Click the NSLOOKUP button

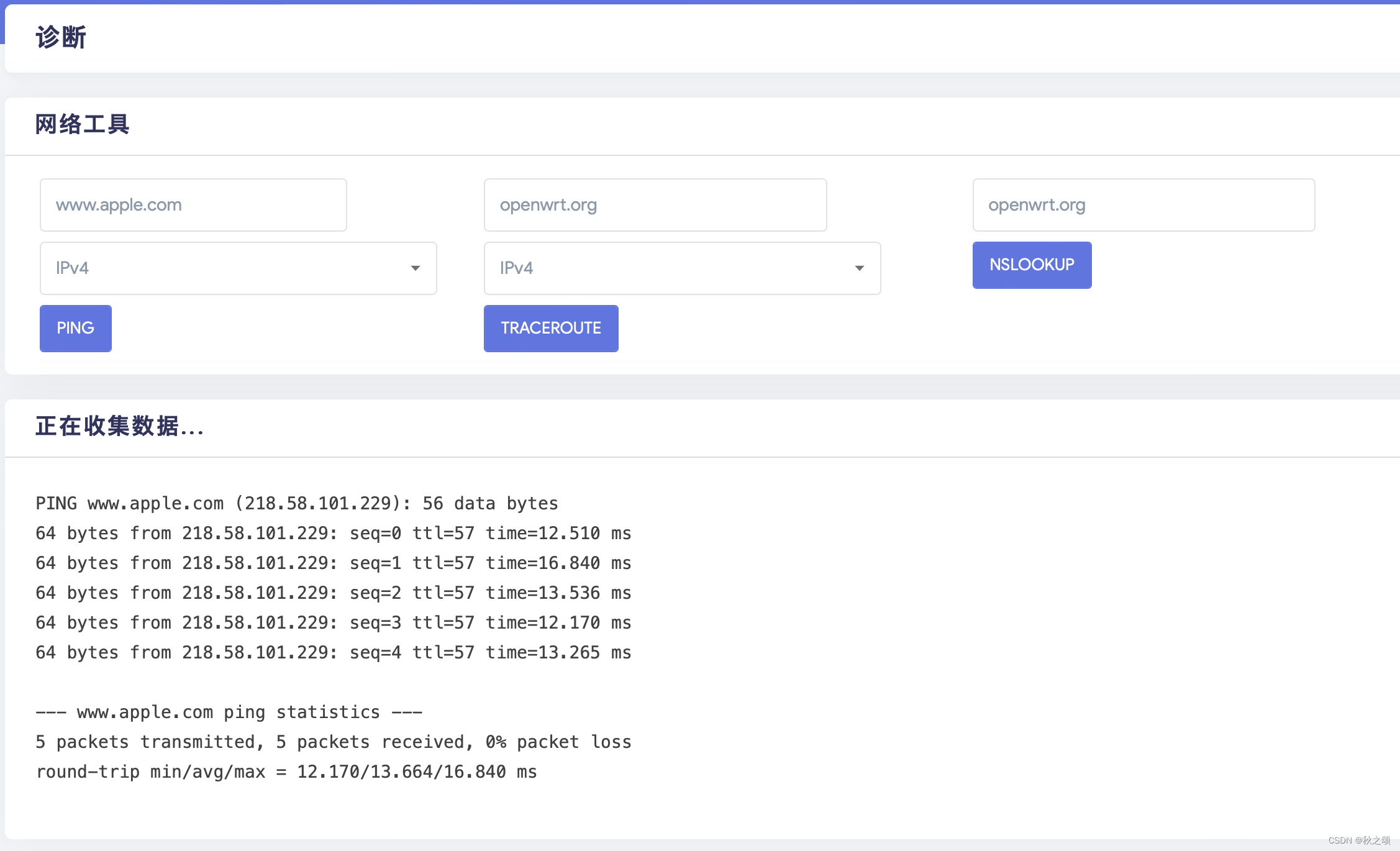1031,265
